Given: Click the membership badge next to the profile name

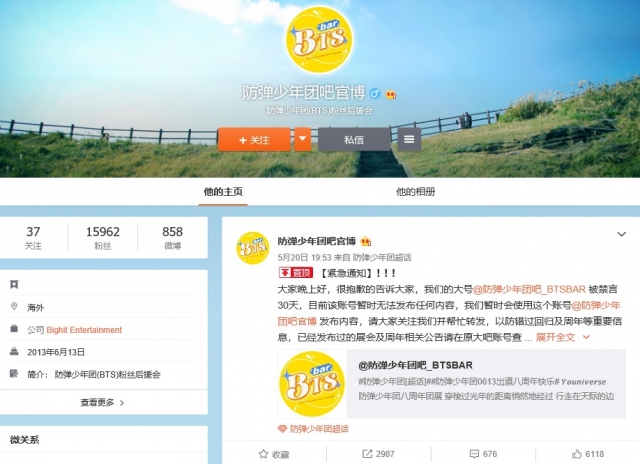Looking at the screenshot, I should click(391, 94).
